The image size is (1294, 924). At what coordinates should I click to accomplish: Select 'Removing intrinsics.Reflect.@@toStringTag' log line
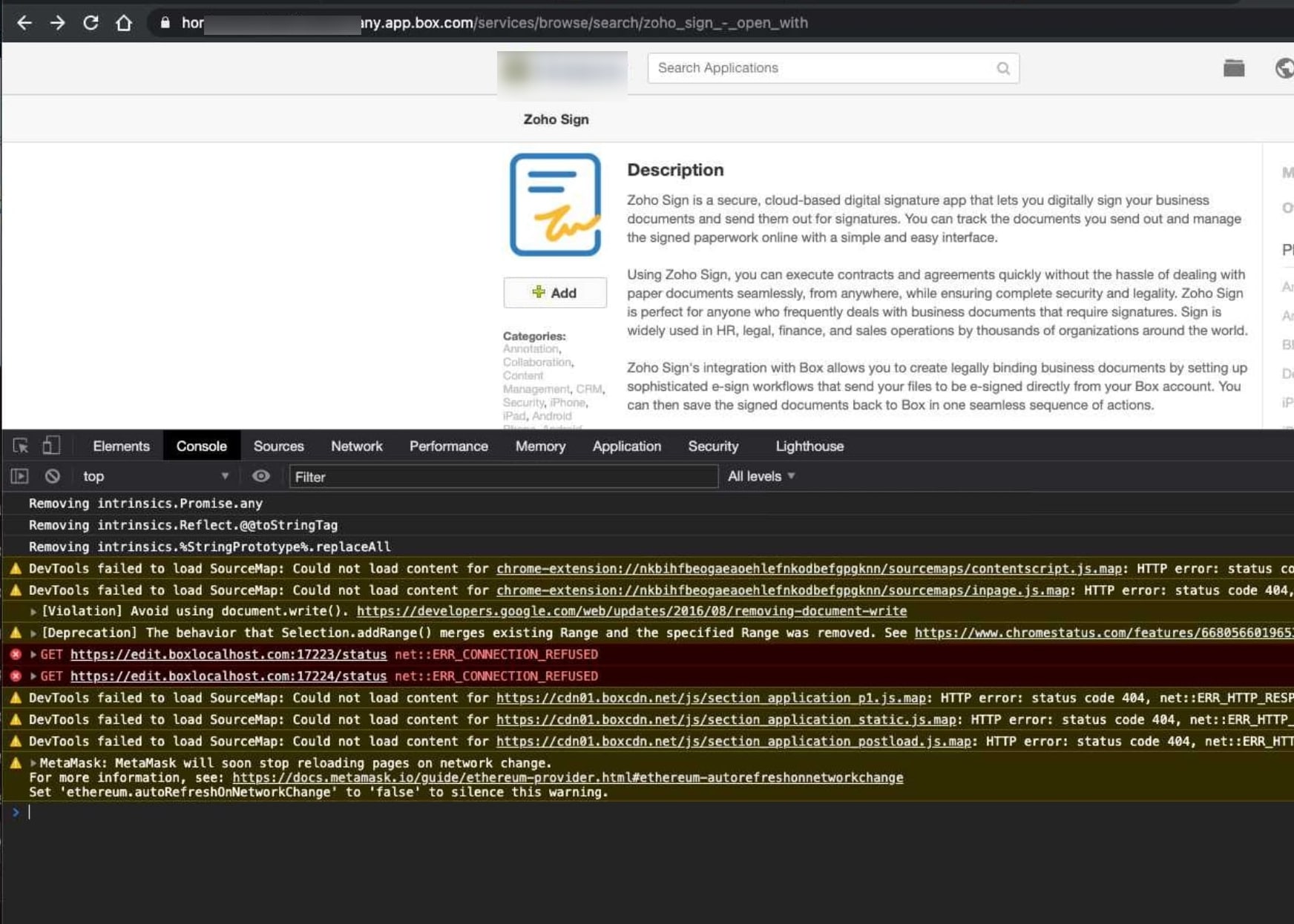pos(183,525)
